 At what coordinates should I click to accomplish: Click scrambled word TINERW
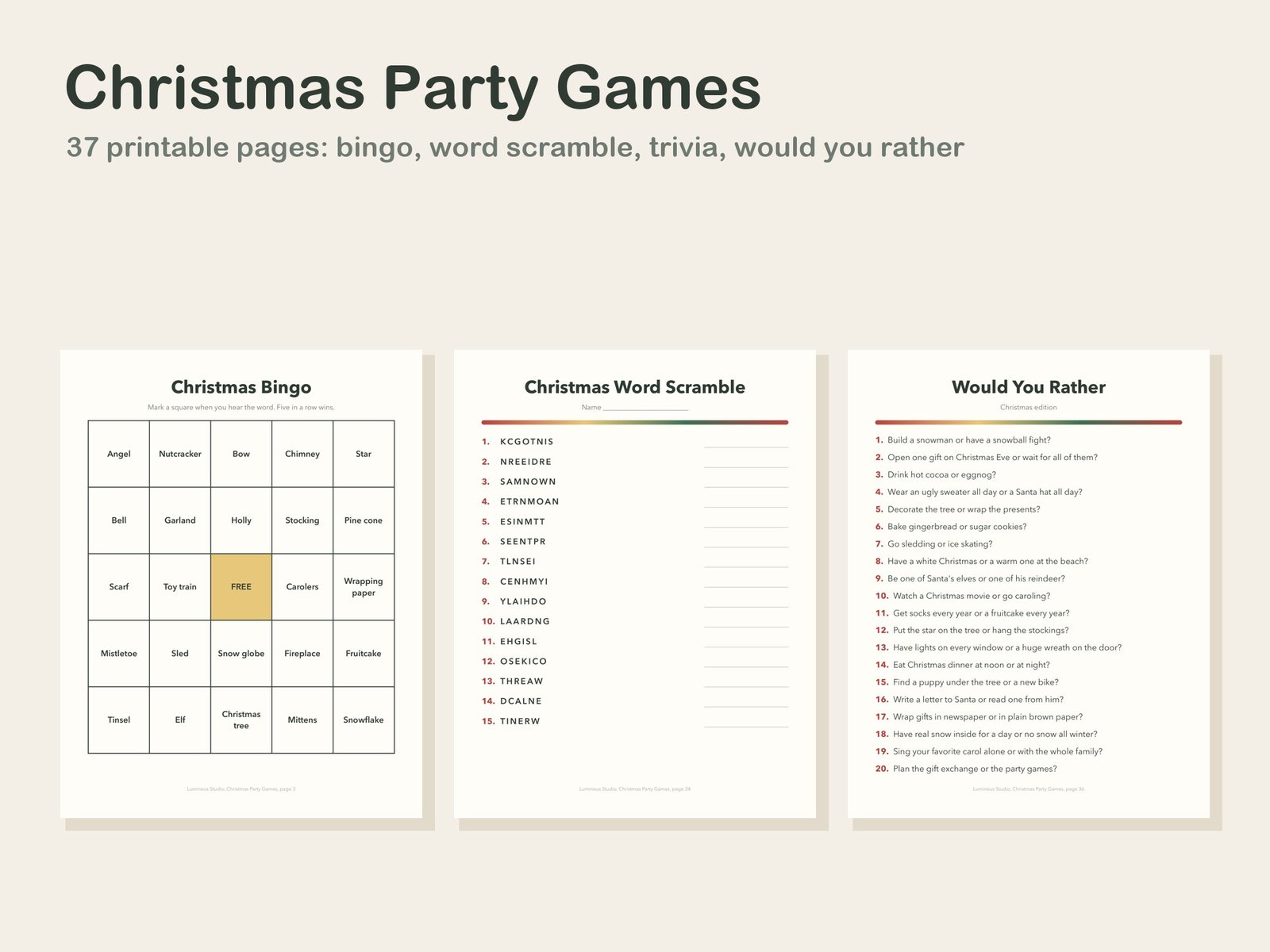[x=520, y=721]
